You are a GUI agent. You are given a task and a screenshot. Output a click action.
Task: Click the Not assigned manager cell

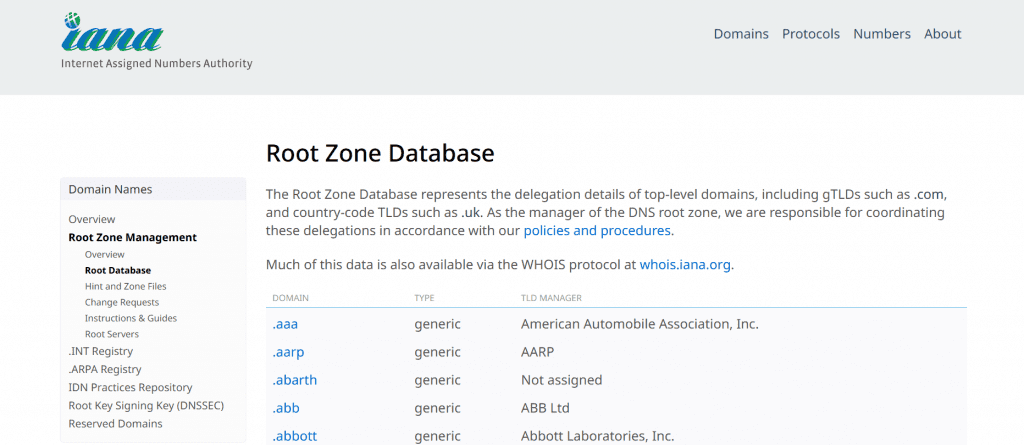562,380
